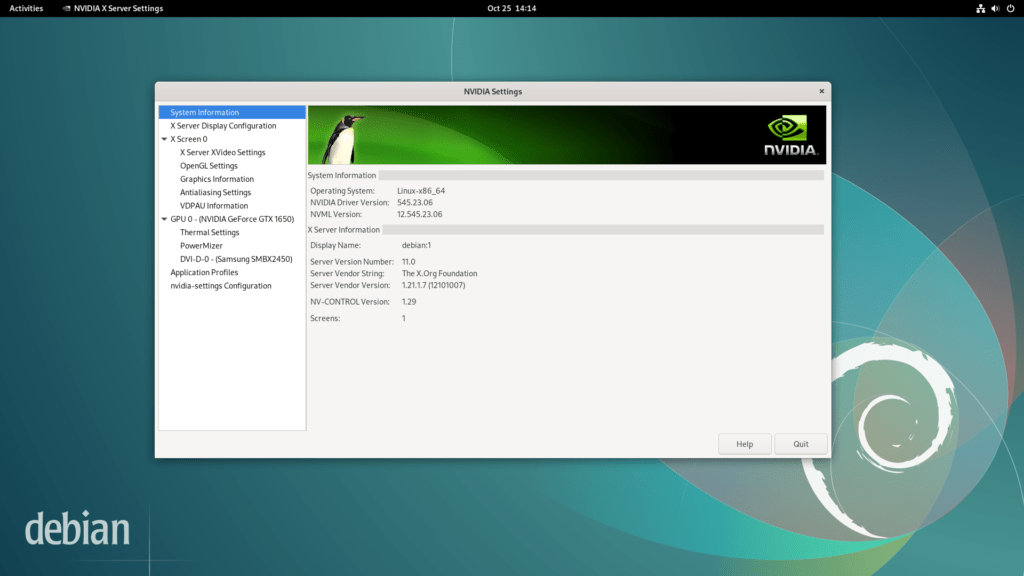Click the Help button
Viewport: 1024px width, 576px height.
tap(744, 444)
